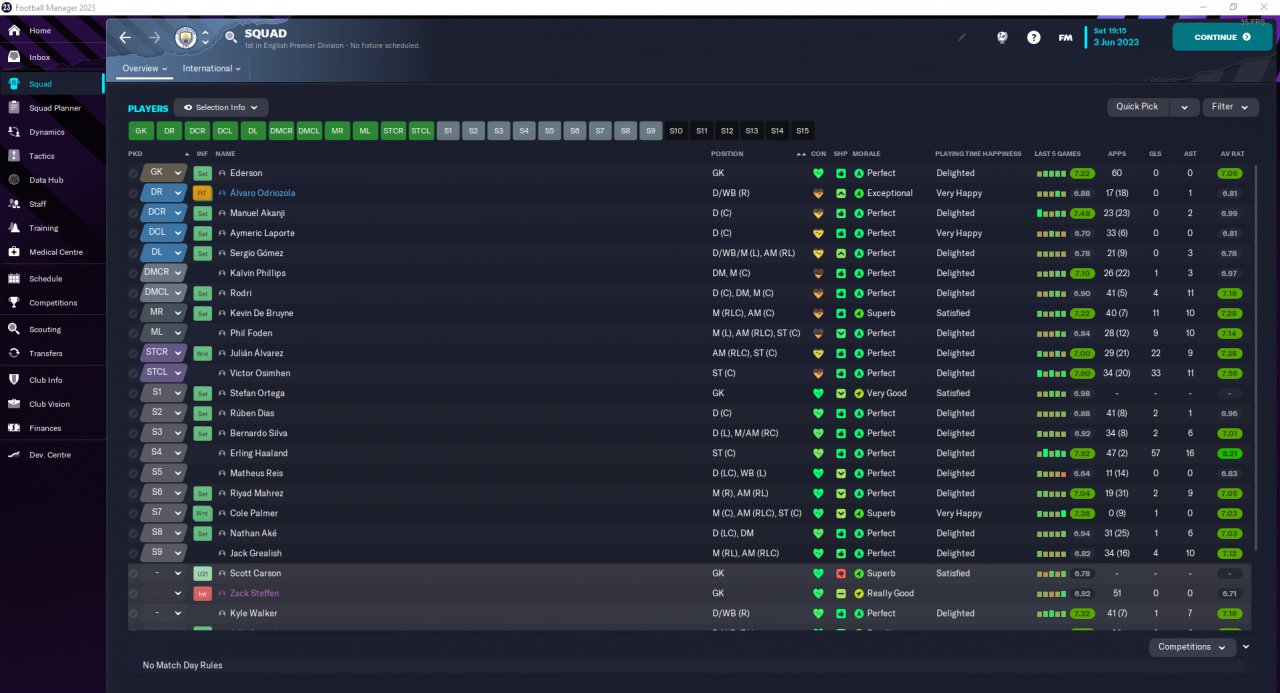
Task: Open the Club Vision page
Action: (52, 404)
